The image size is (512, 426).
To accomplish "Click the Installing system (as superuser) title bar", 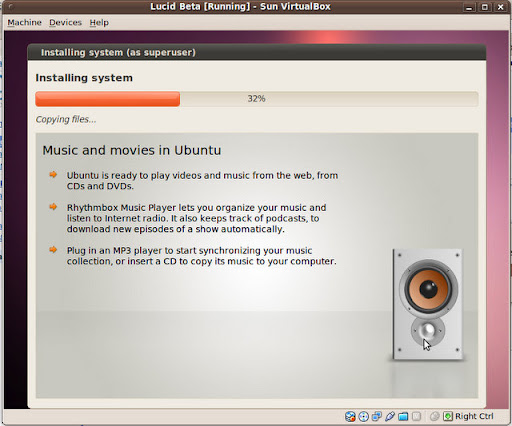I will pos(257,52).
